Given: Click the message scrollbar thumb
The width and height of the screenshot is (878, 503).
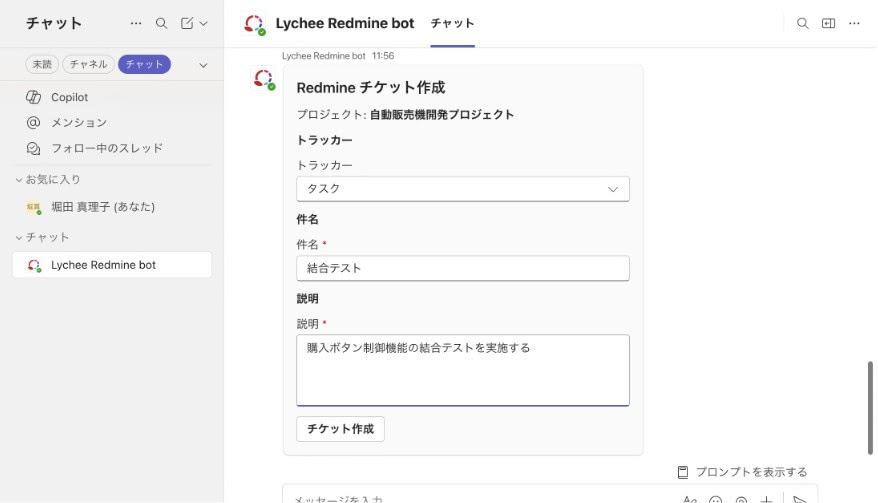Looking at the screenshot, I should (870, 408).
